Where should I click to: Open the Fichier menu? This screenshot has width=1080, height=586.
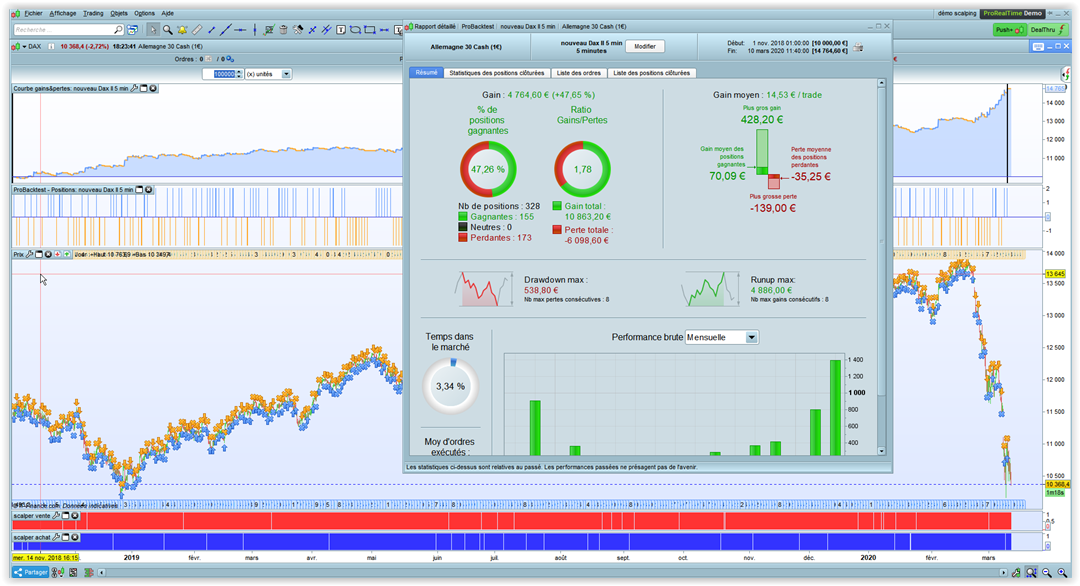(33, 13)
